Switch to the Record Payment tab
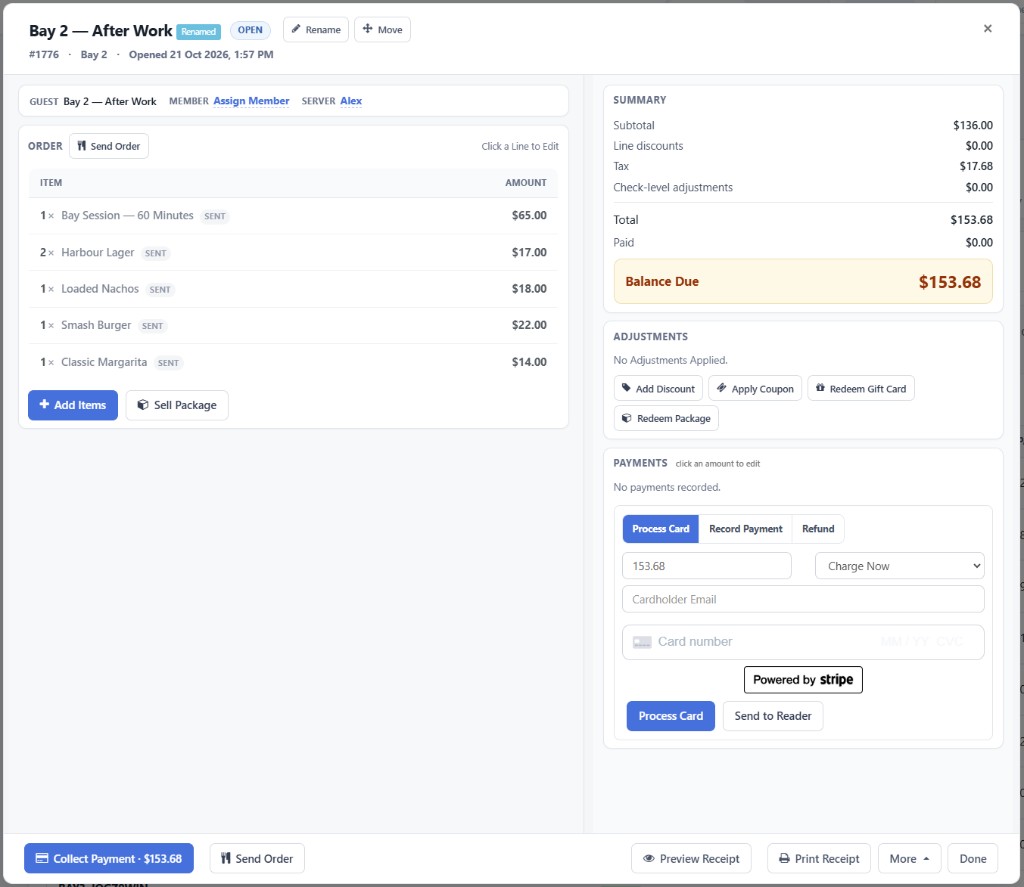The height and width of the screenshot is (887, 1024). (745, 529)
